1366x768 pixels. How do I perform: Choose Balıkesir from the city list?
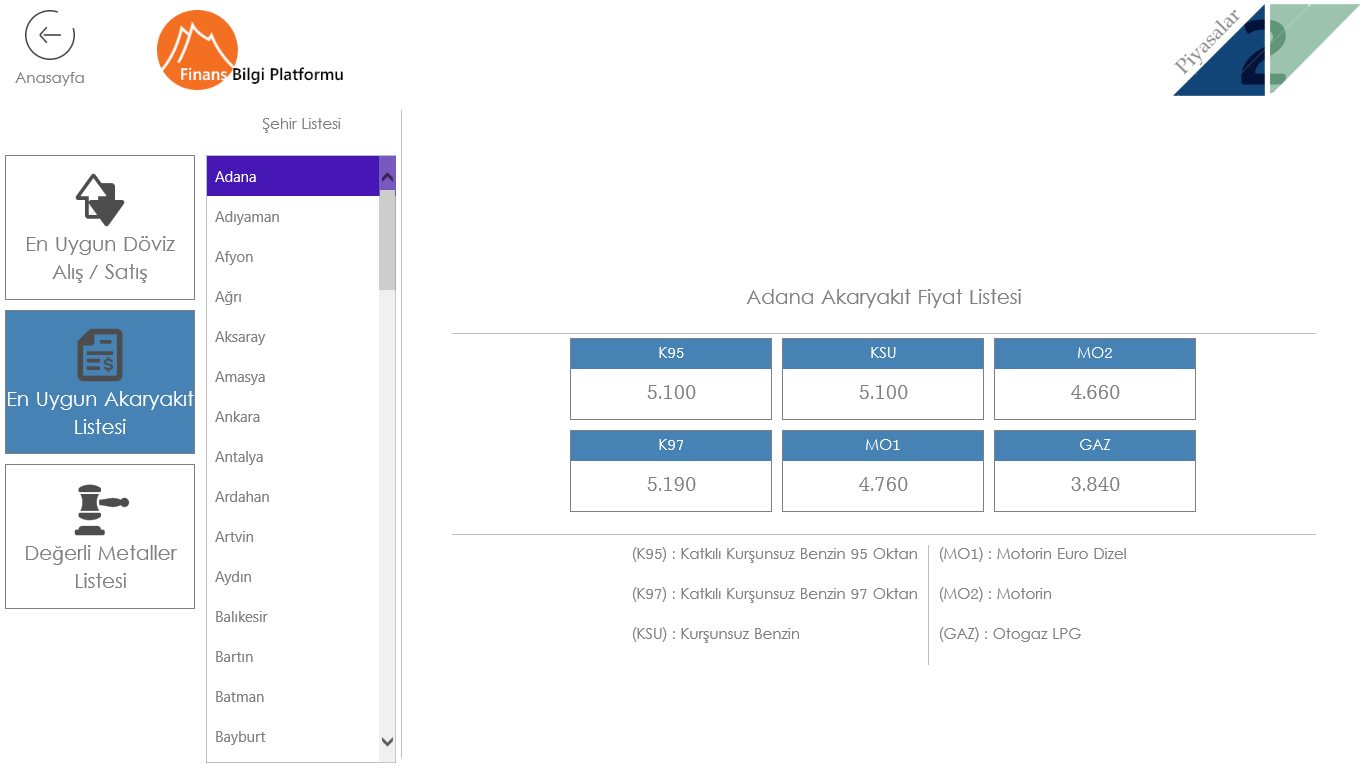click(x=241, y=617)
